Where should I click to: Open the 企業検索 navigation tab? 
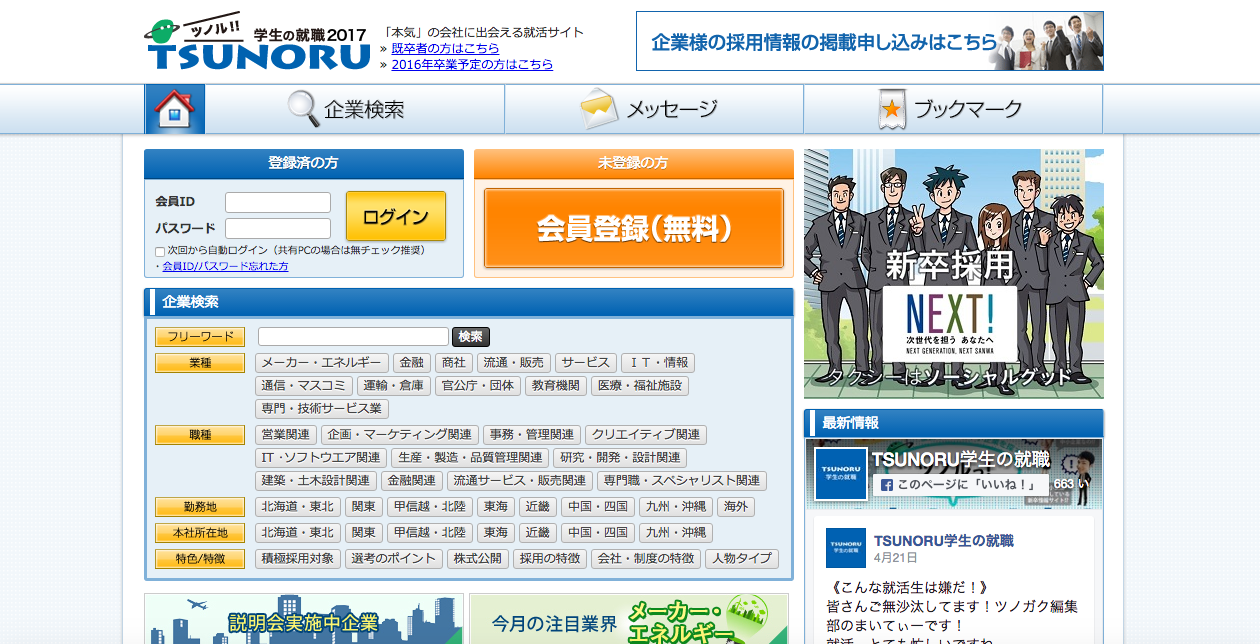click(x=355, y=109)
